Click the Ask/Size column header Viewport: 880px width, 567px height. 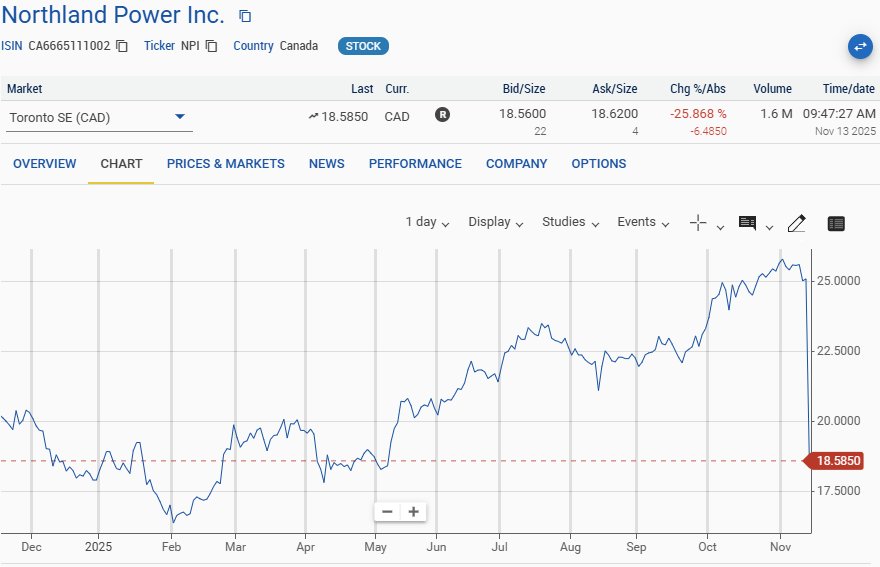(615, 89)
